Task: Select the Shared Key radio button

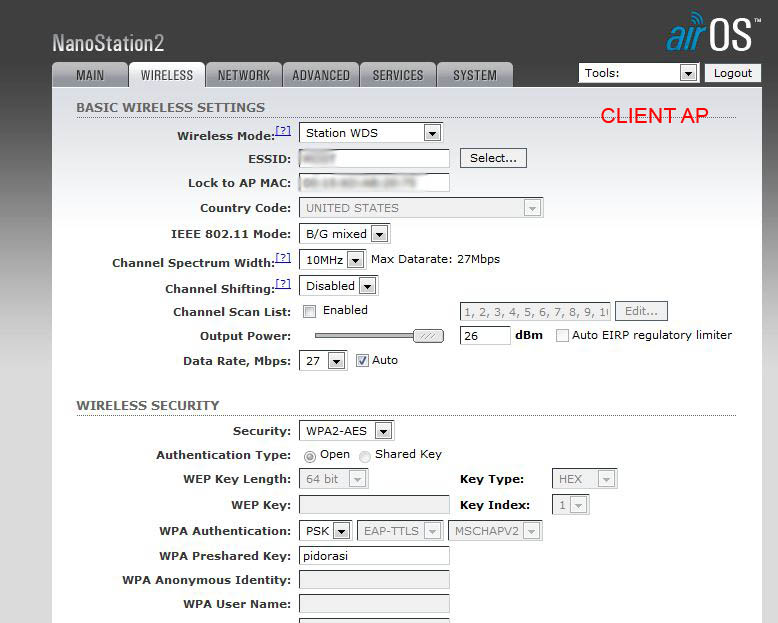Action: pyautogui.click(x=365, y=456)
